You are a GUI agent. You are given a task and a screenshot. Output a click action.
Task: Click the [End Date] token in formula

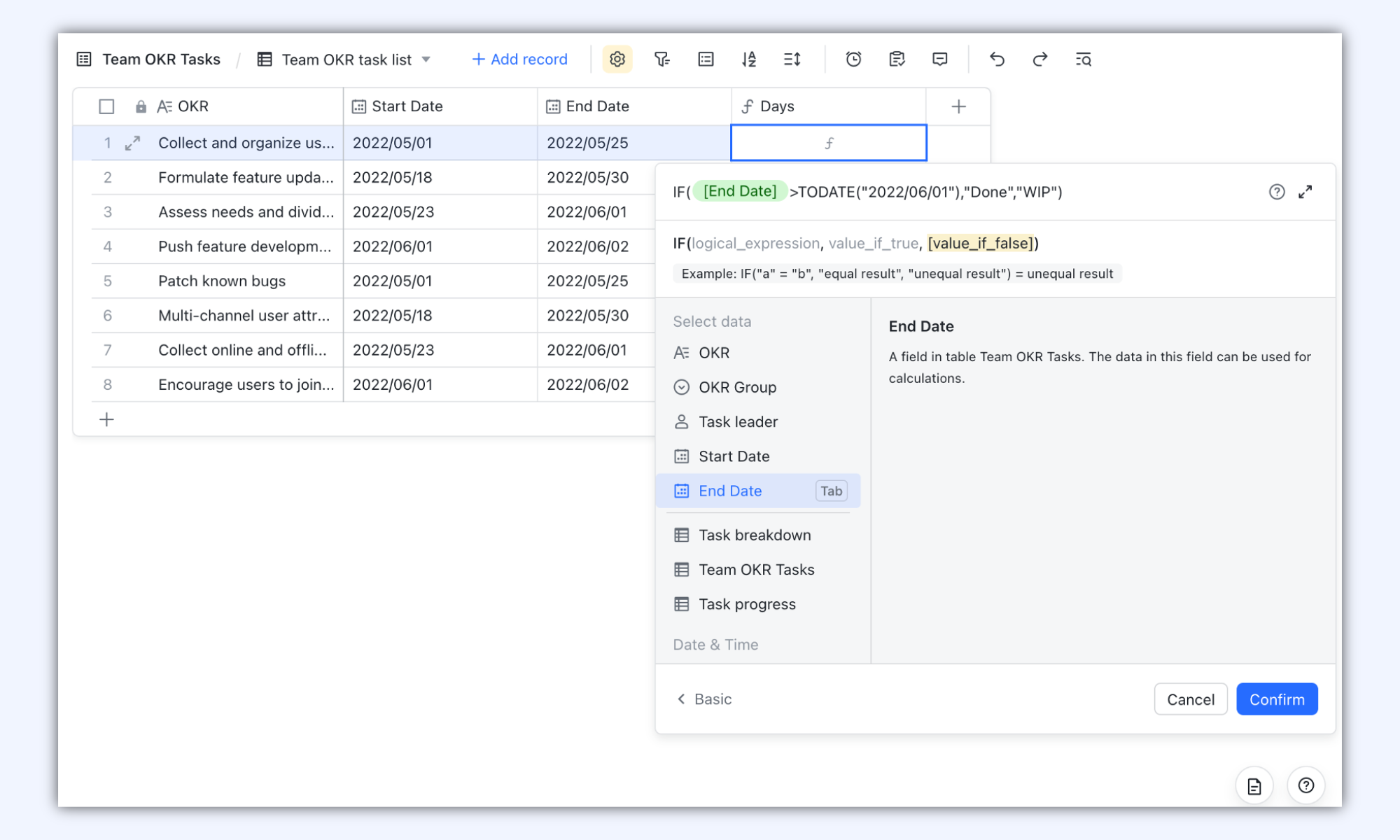(x=740, y=191)
